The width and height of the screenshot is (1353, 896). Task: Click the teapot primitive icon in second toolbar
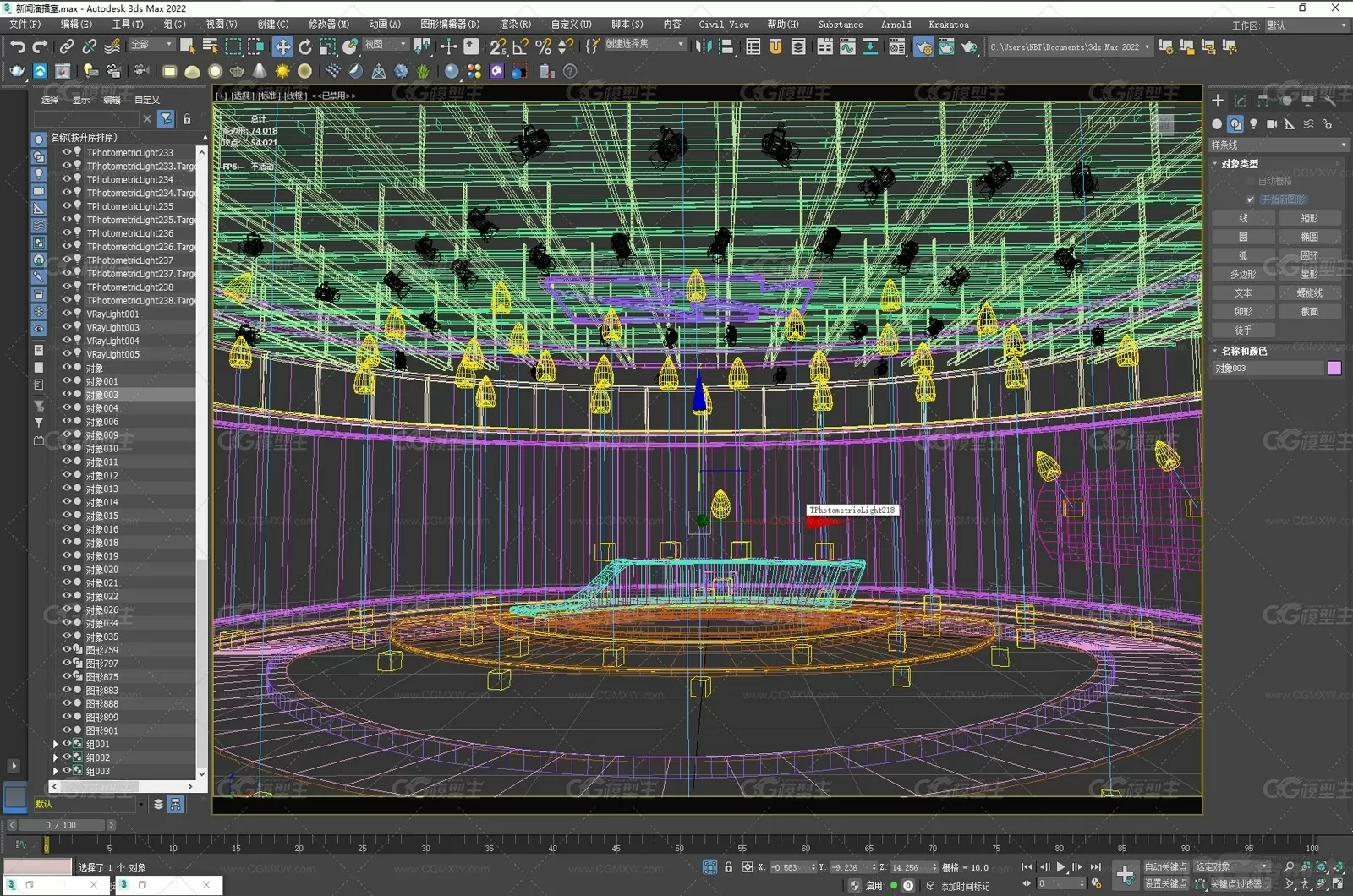pos(238,71)
